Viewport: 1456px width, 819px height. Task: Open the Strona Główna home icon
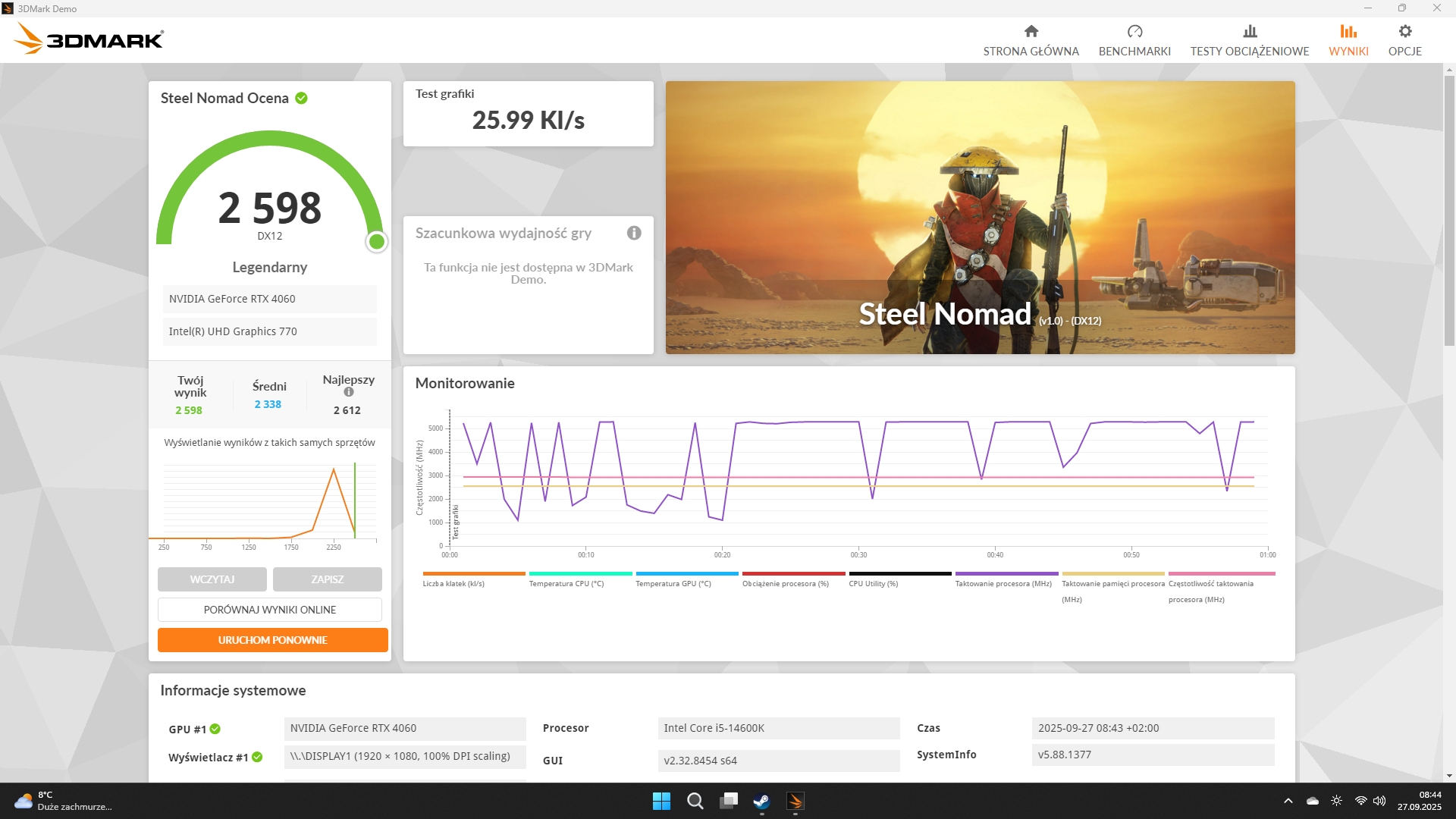pos(1031,32)
